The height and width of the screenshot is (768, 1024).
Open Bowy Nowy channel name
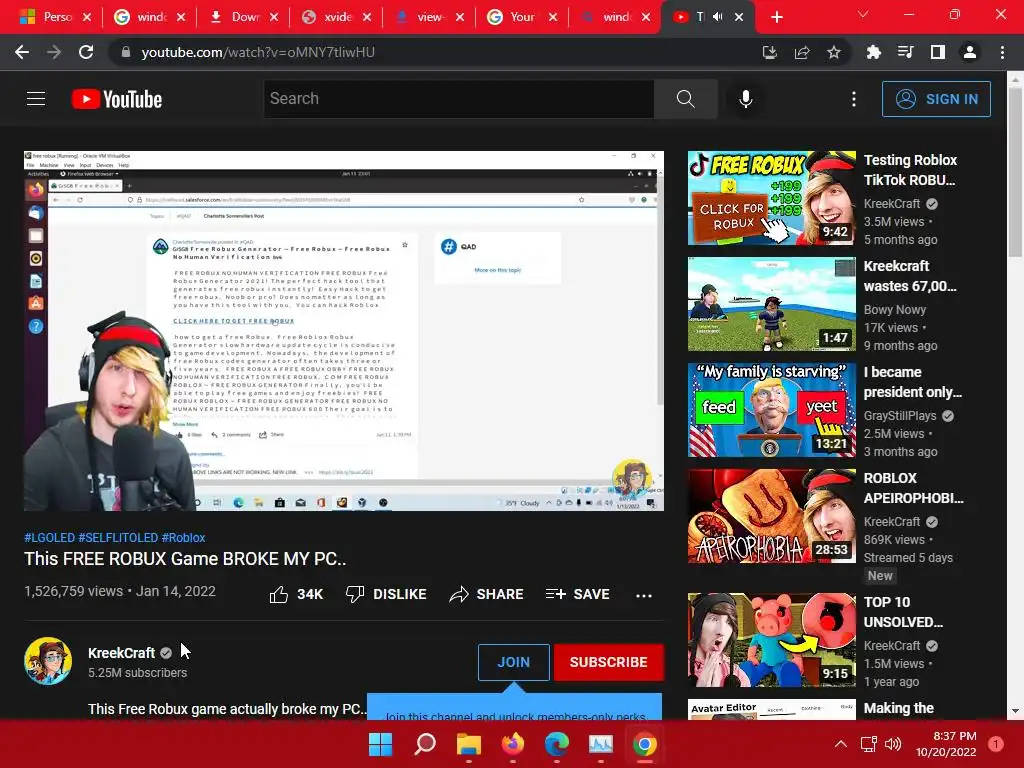(x=895, y=310)
